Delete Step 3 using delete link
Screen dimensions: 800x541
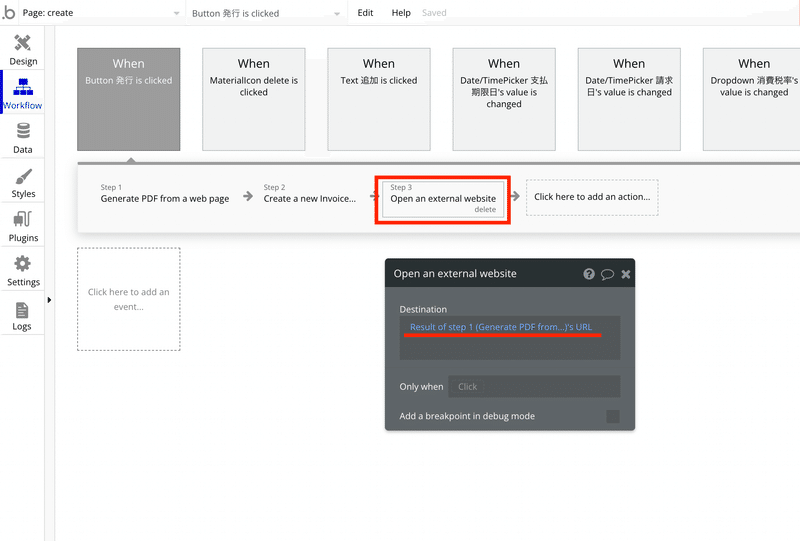tap(485, 210)
